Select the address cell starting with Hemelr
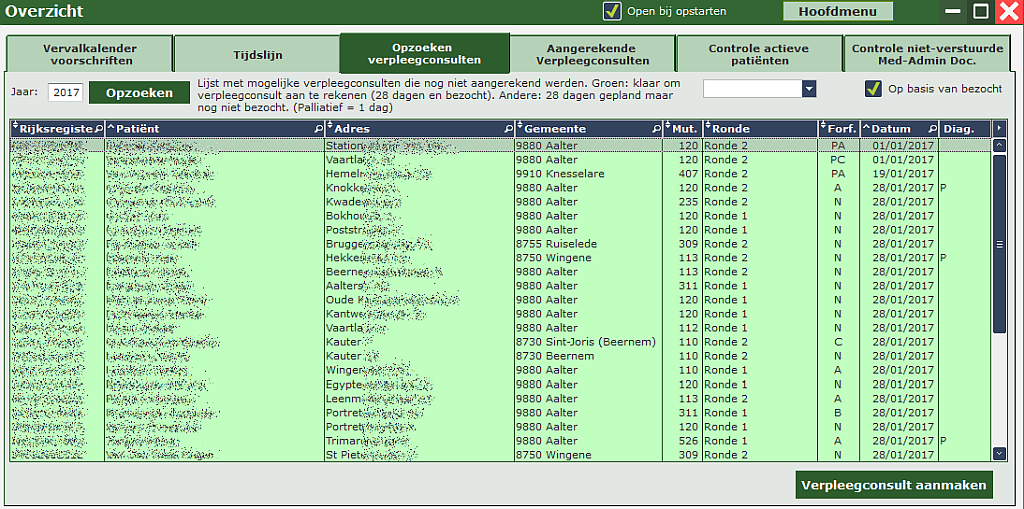Image resolution: width=1024 pixels, height=509 pixels. [x=419, y=174]
